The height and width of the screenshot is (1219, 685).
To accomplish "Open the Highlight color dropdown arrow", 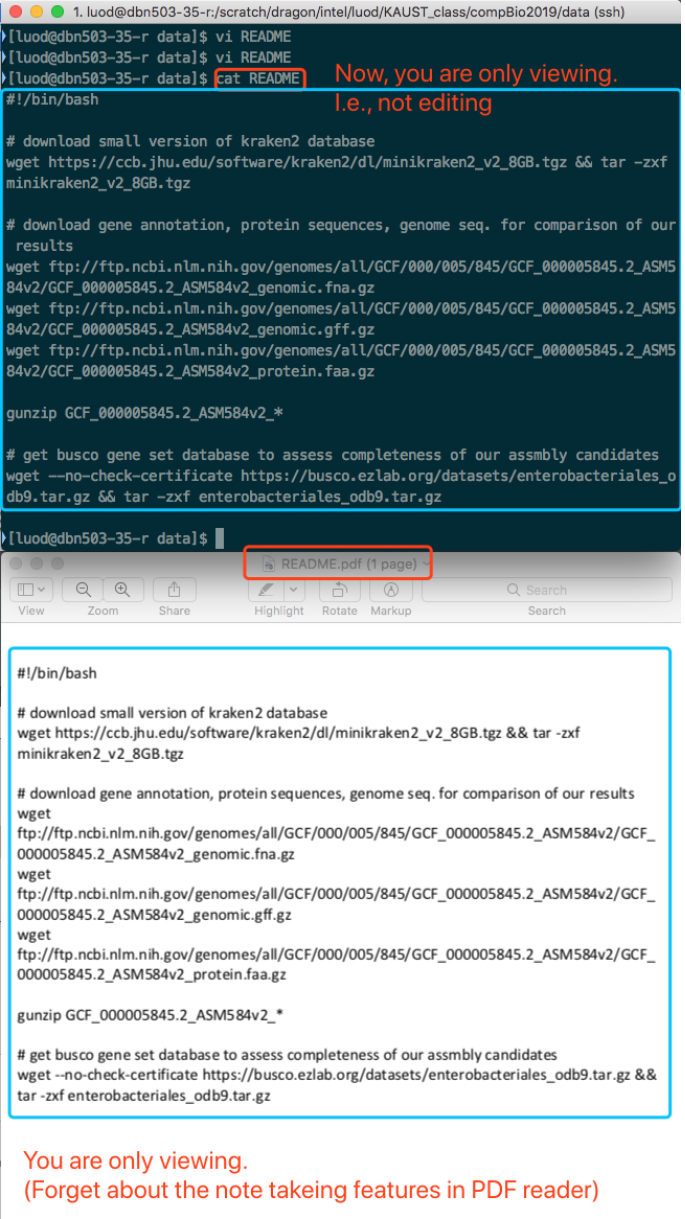I will click(x=294, y=590).
